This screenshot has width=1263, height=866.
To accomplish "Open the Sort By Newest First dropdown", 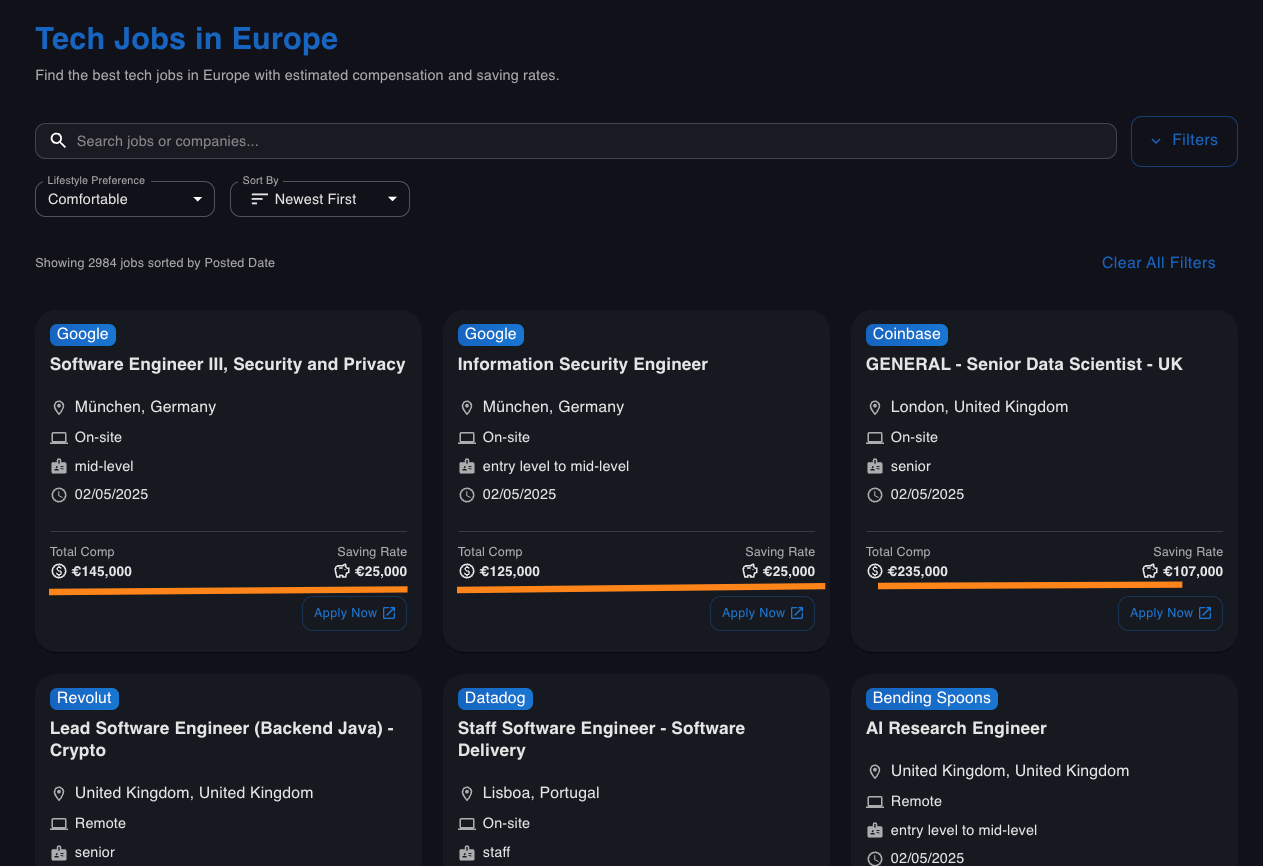I will (320, 199).
